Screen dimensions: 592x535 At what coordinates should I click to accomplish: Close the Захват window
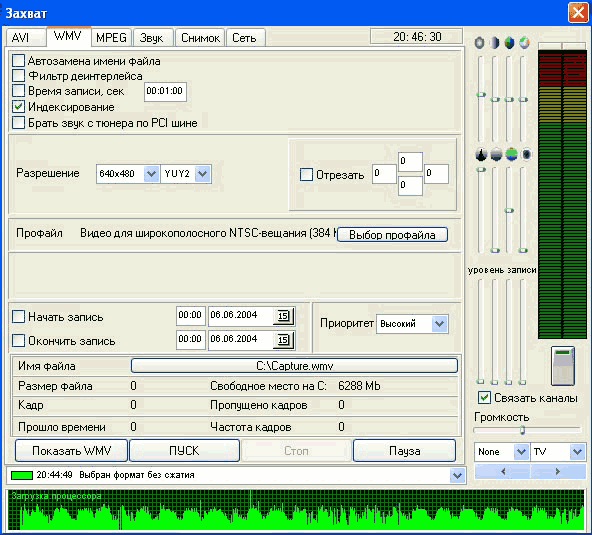click(x=578, y=13)
